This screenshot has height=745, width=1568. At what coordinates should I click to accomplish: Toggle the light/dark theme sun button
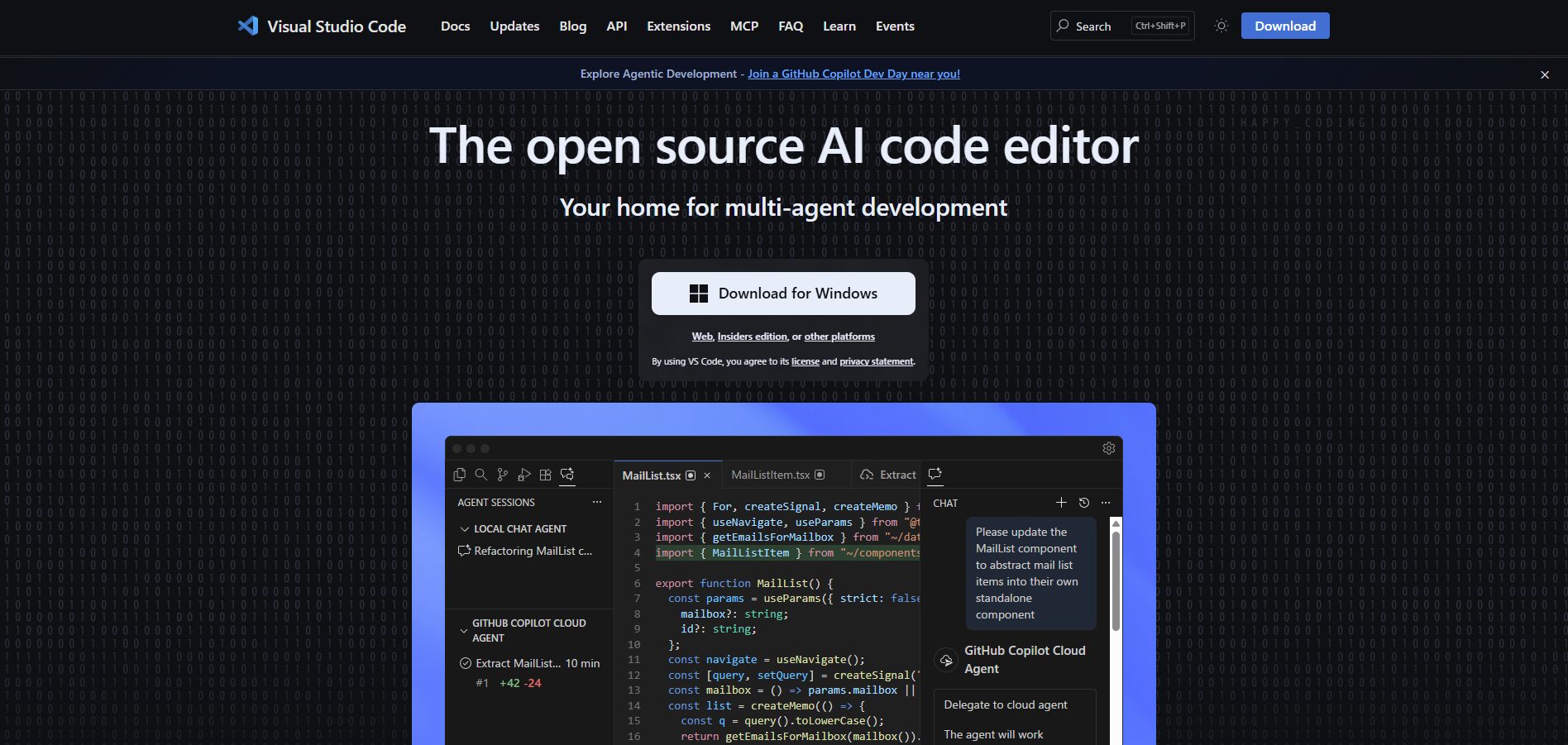click(x=1221, y=26)
